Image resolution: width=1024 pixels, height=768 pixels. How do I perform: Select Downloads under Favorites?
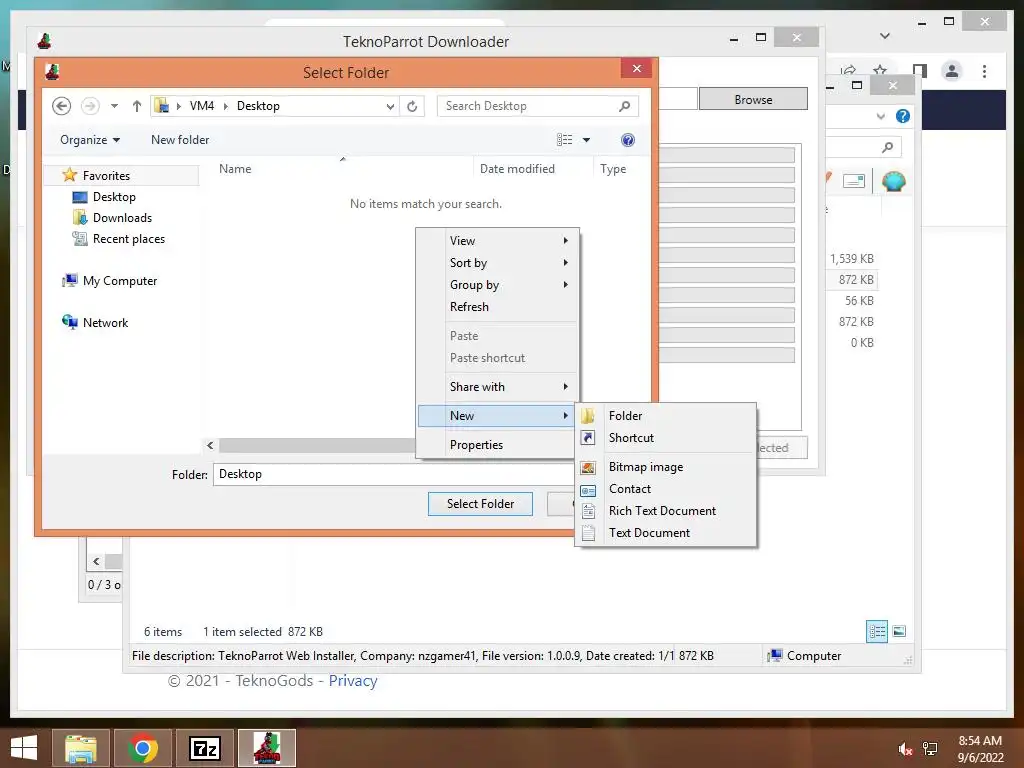122,217
